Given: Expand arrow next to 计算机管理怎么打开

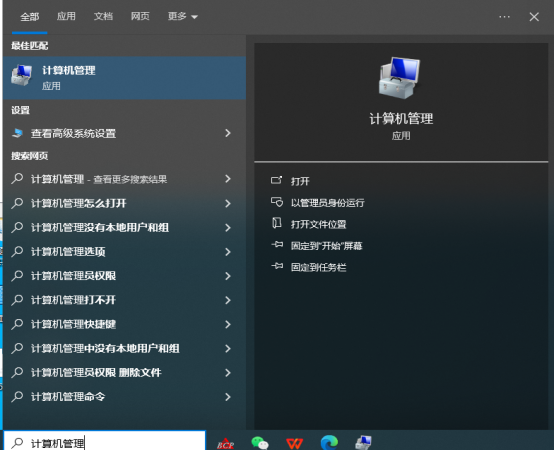Looking at the screenshot, I should coord(228,203).
